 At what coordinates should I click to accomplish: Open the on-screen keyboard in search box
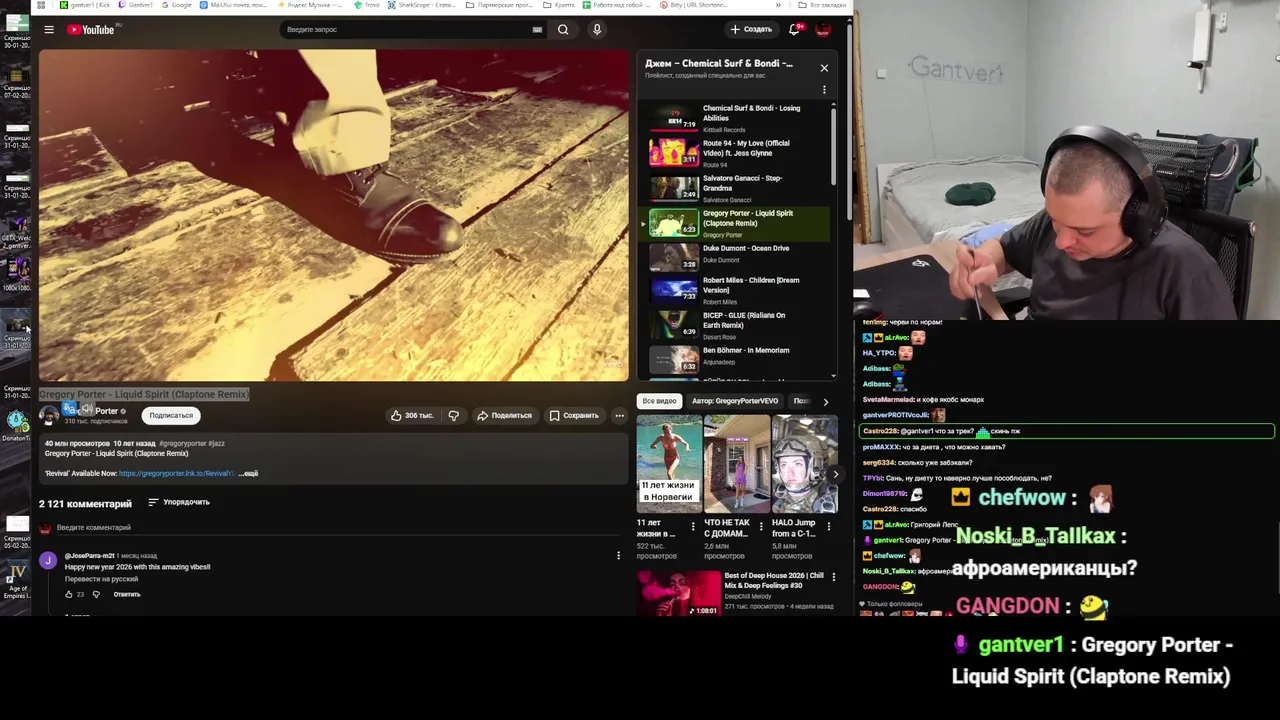[x=537, y=30]
